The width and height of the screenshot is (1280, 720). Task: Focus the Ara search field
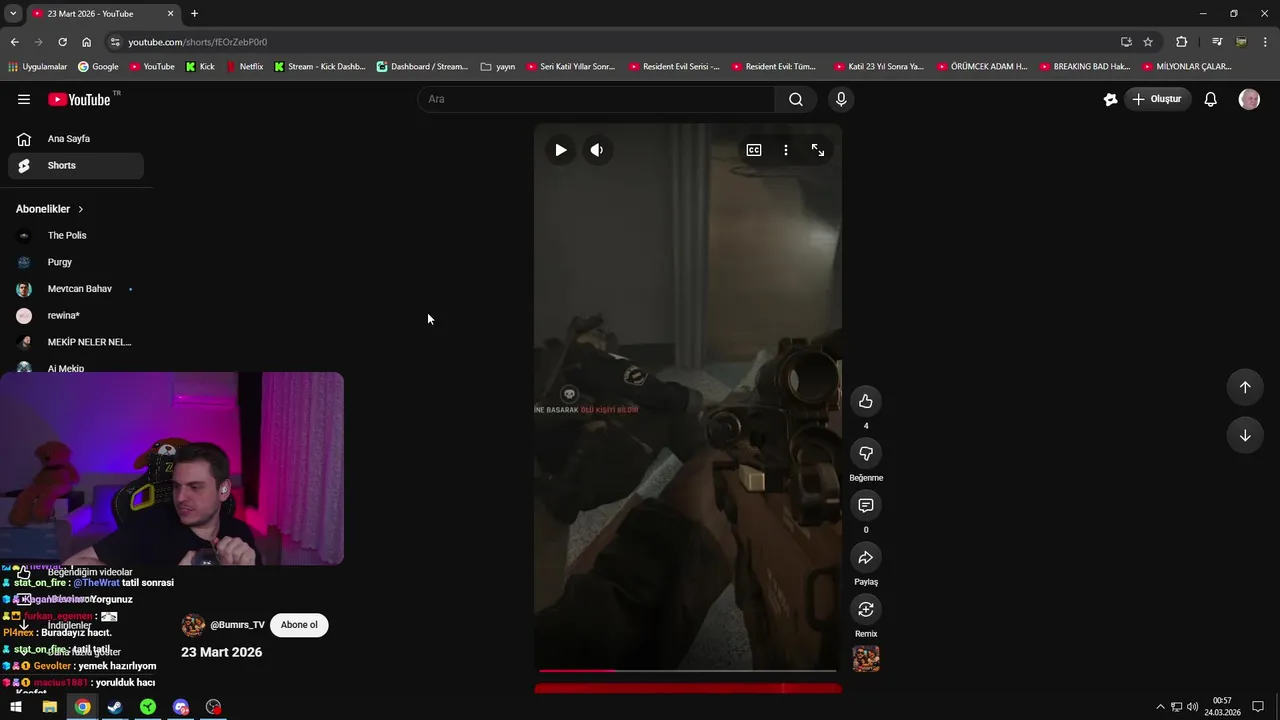coord(596,99)
